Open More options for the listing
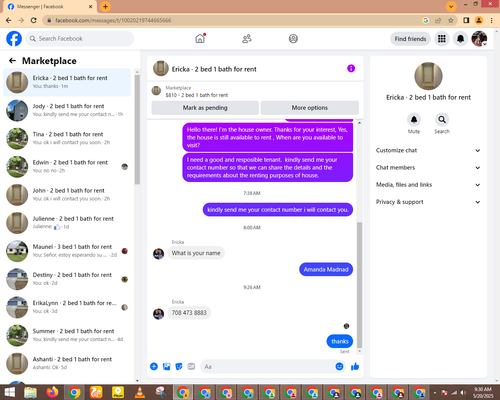The image size is (500, 400). click(310, 108)
